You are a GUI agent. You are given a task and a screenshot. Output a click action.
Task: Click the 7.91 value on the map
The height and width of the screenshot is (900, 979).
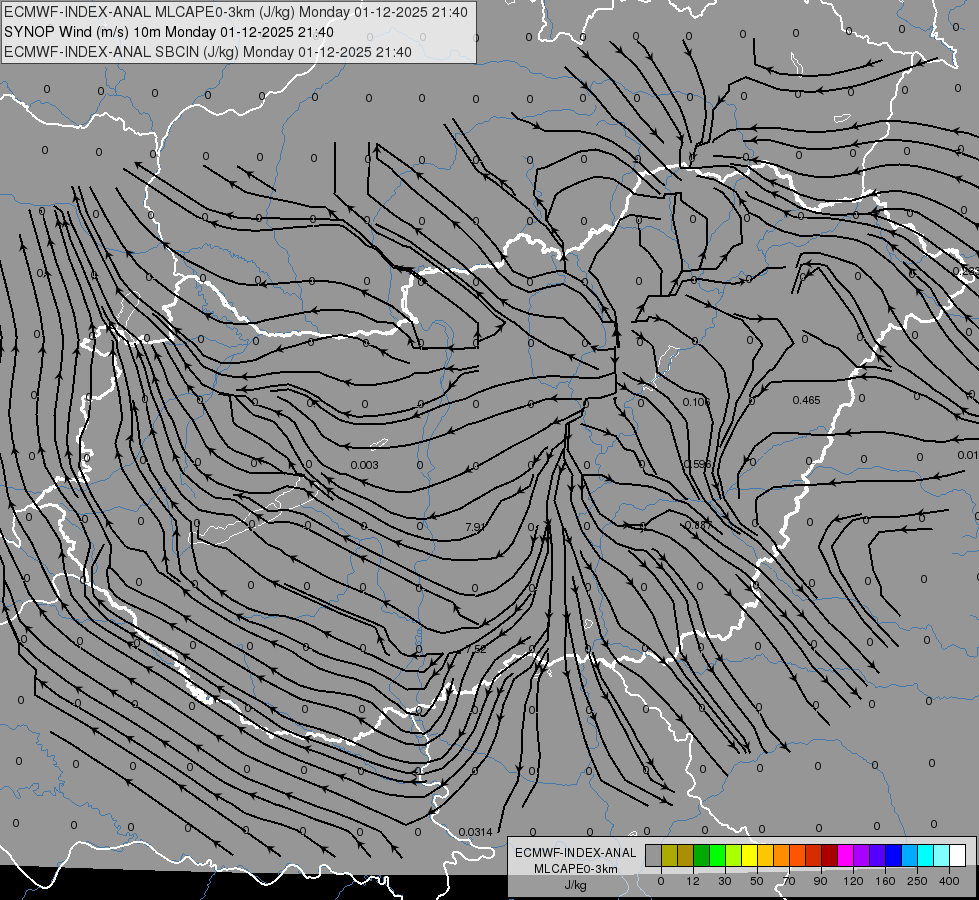click(x=475, y=527)
